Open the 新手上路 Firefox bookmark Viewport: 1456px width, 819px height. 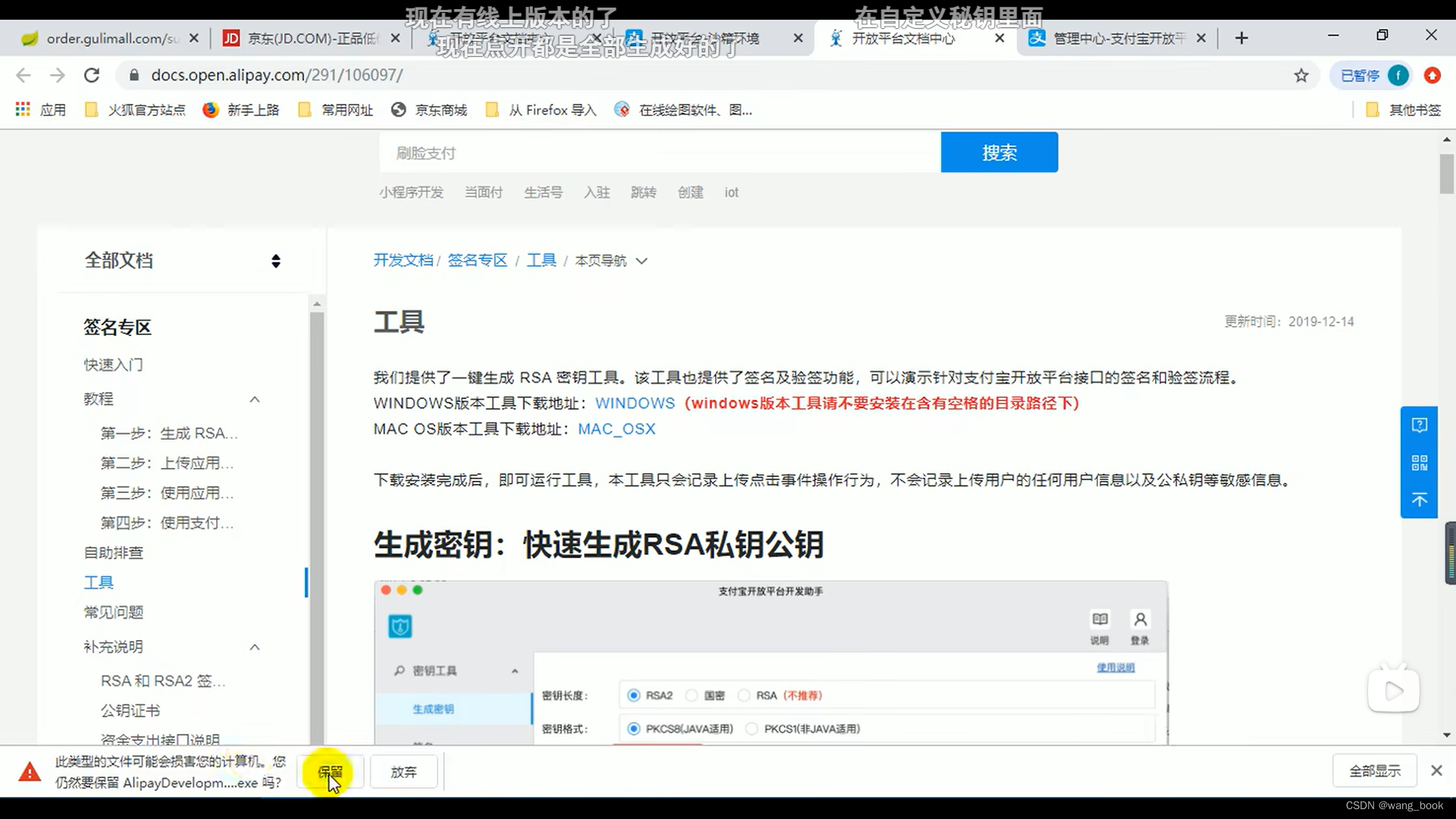click(x=241, y=110)
